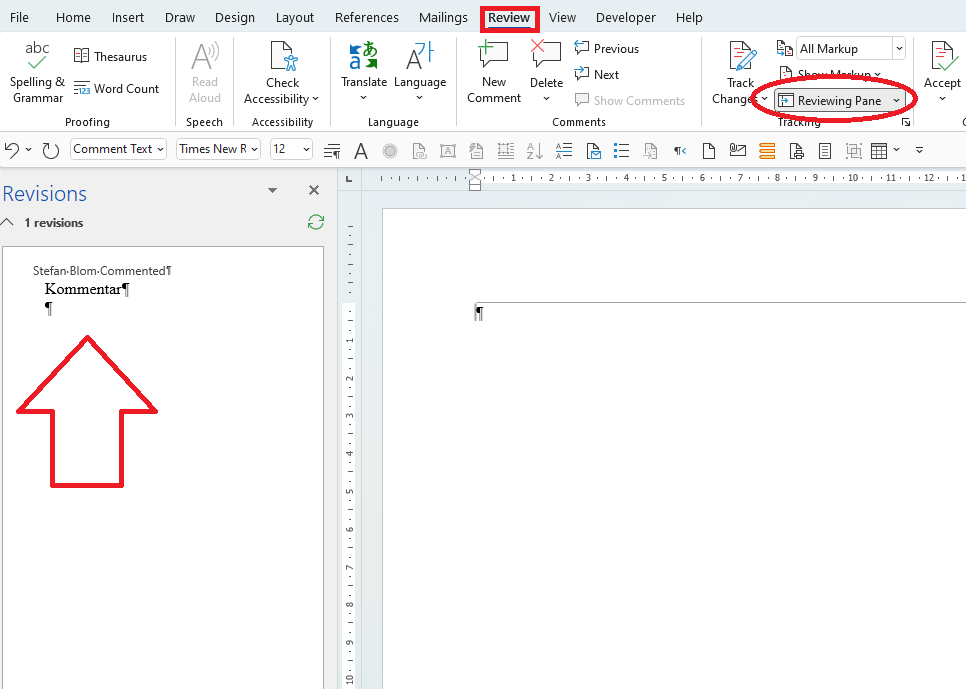Open Revisions pane options arrow
The width and height of the screenshot is (966, 689).
(x=272, y=190)
